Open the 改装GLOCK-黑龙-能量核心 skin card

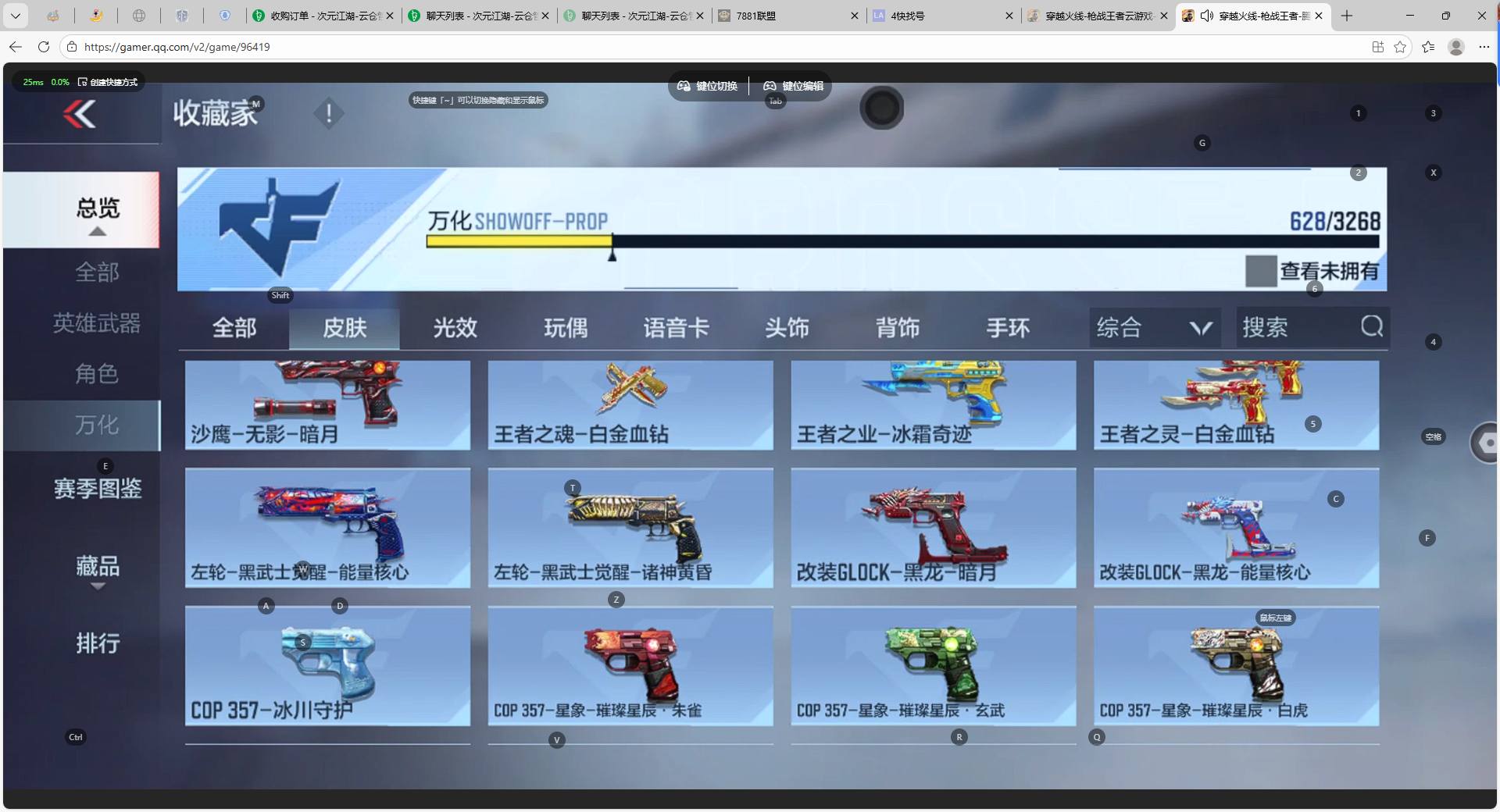(1237, 528)
